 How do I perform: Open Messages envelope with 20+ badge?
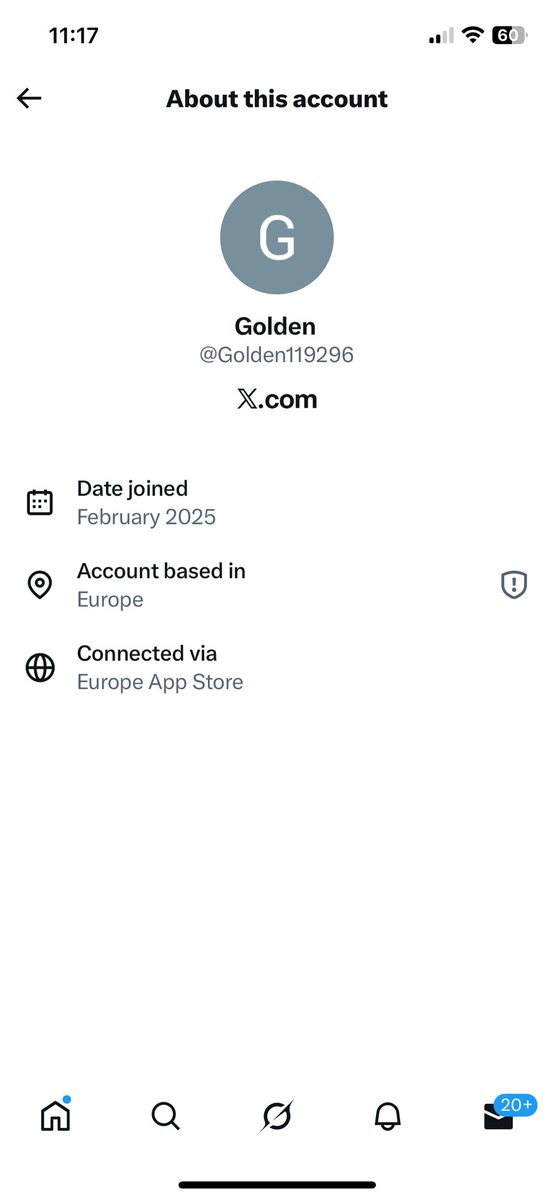pos(500,1115)
